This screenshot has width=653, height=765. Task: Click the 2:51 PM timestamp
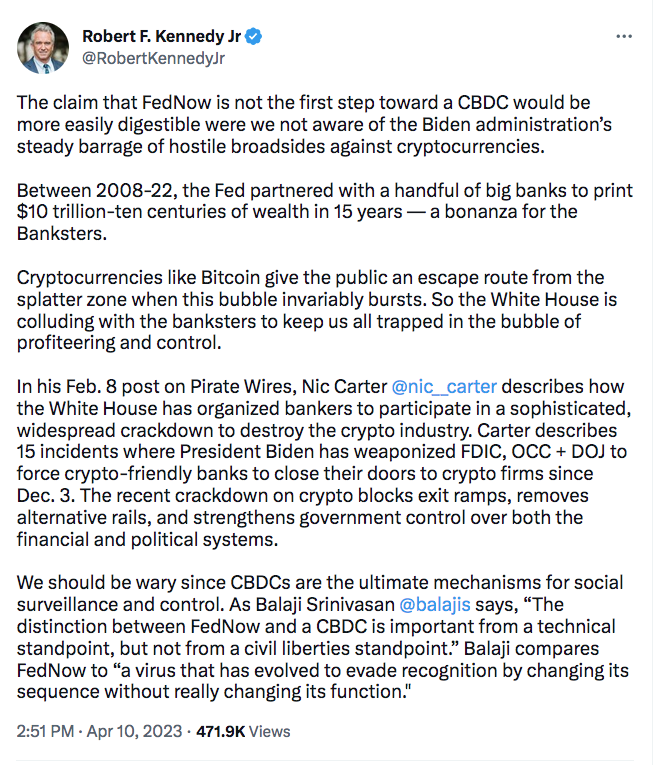coord(43,731)
